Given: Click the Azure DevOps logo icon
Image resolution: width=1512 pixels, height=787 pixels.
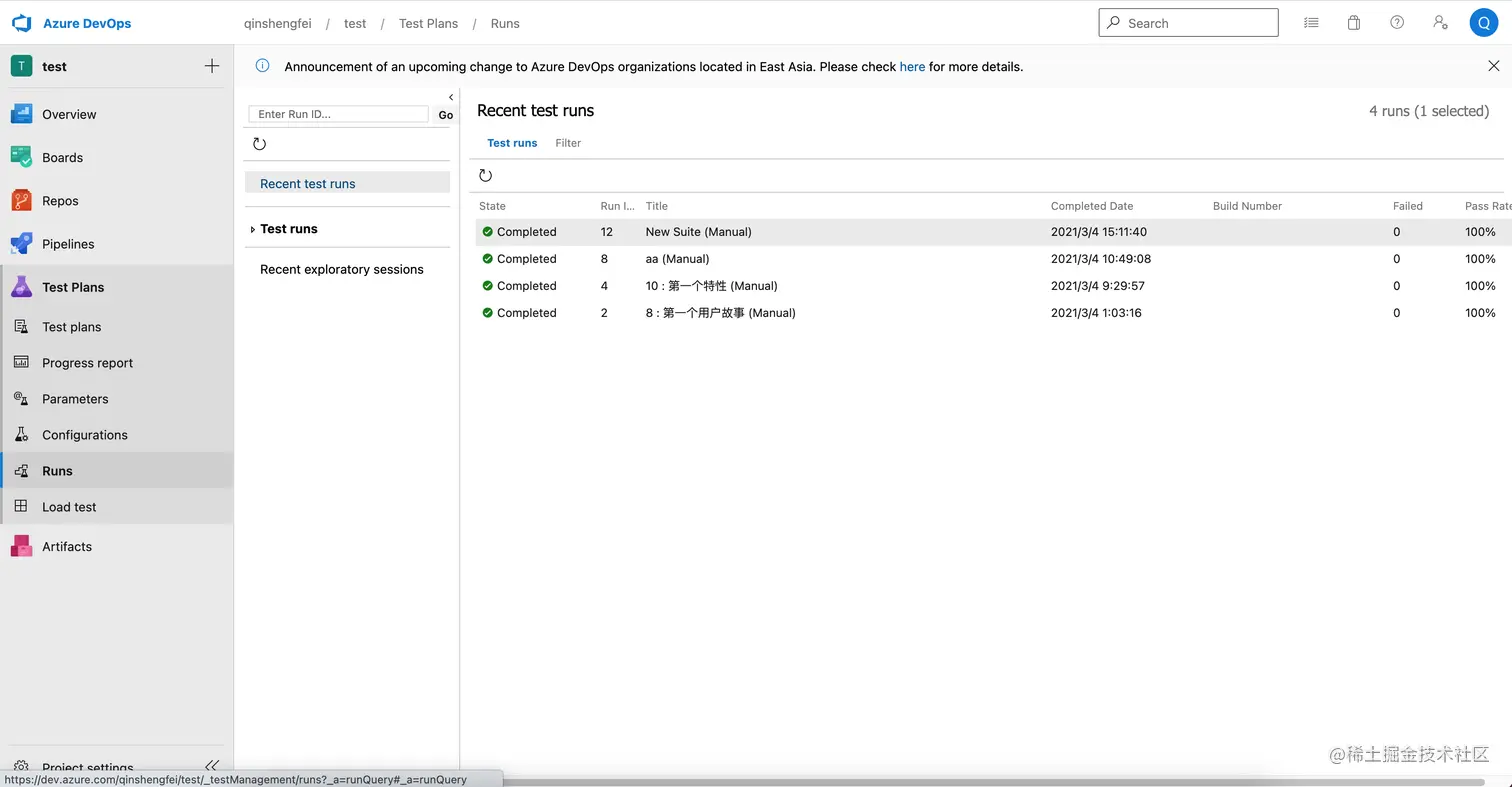Looking at the screenshot, I should 22,23.
